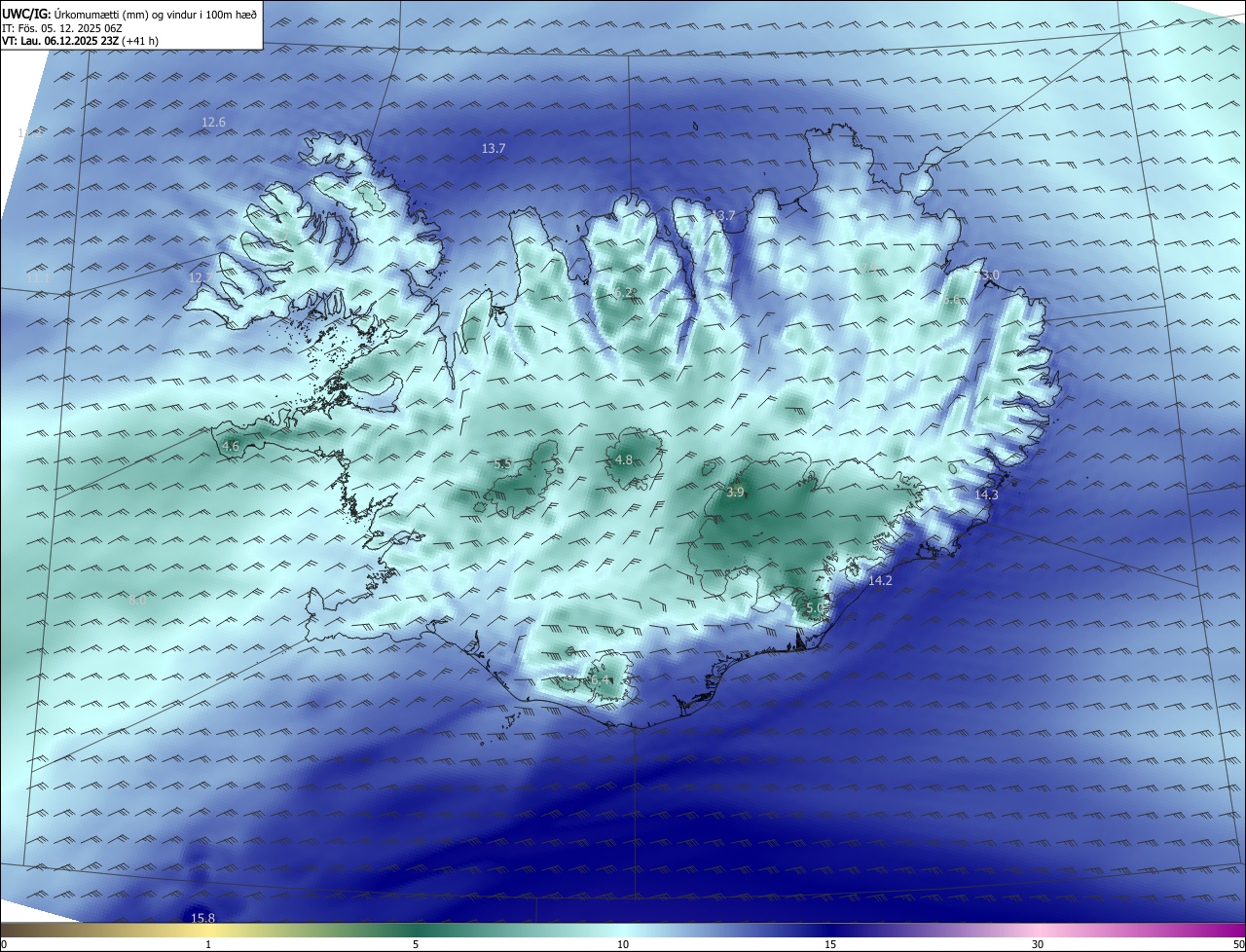Click the 0 tick on the color scale

(4, 945)
